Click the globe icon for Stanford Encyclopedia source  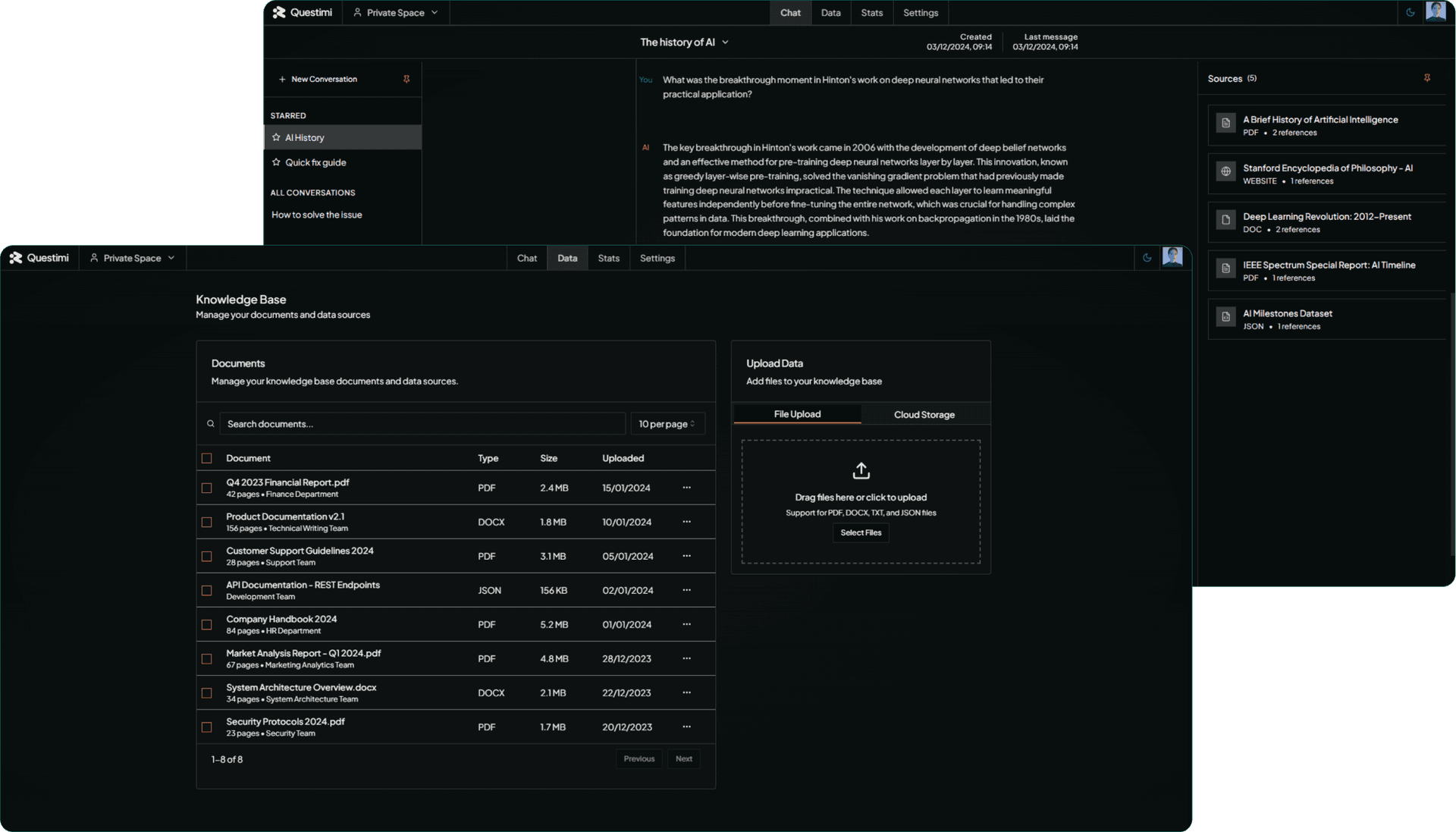point(1225,171)
